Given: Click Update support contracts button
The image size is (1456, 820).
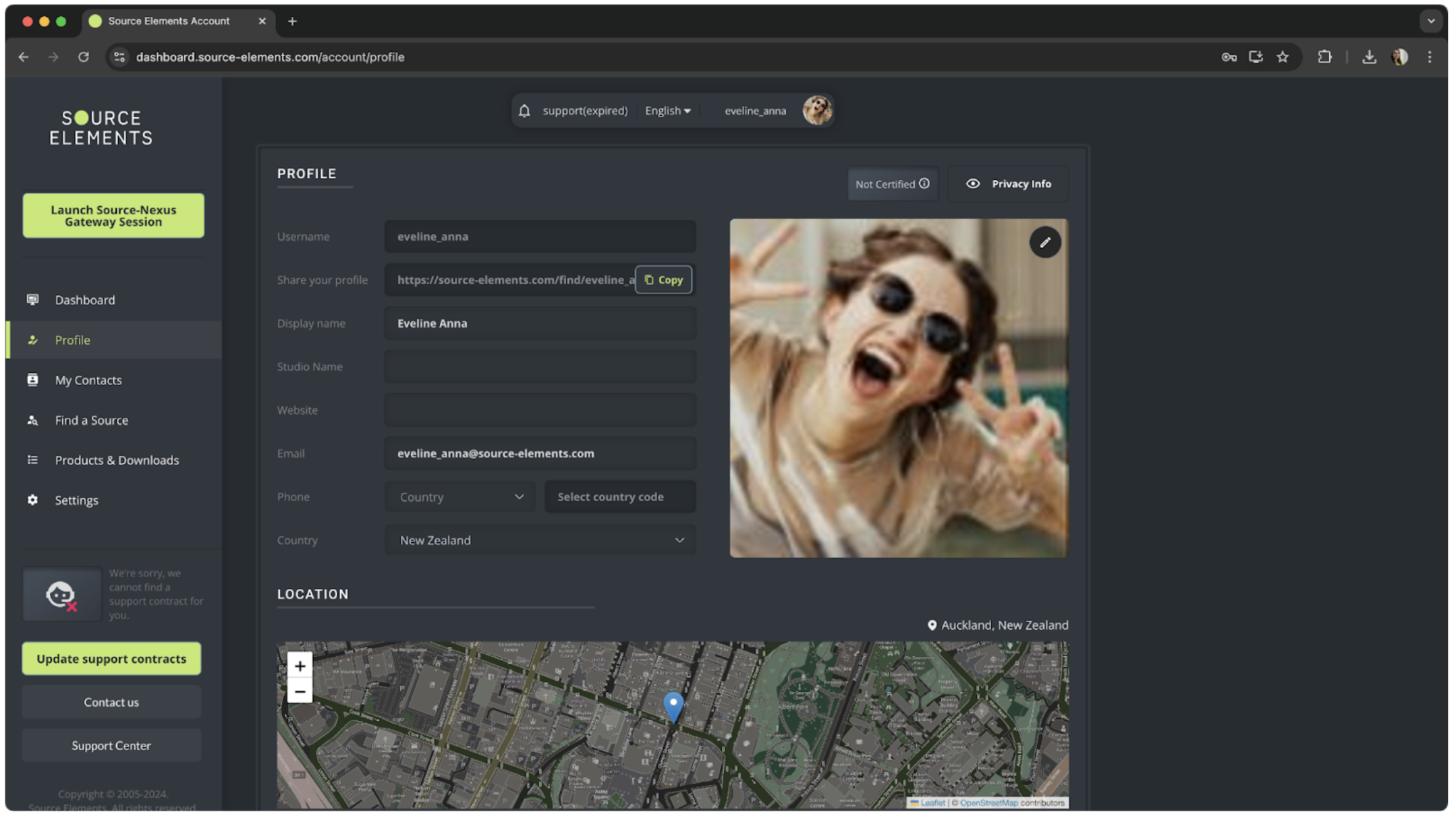Looking at the screenshot, I should click(x=111, y=659).
